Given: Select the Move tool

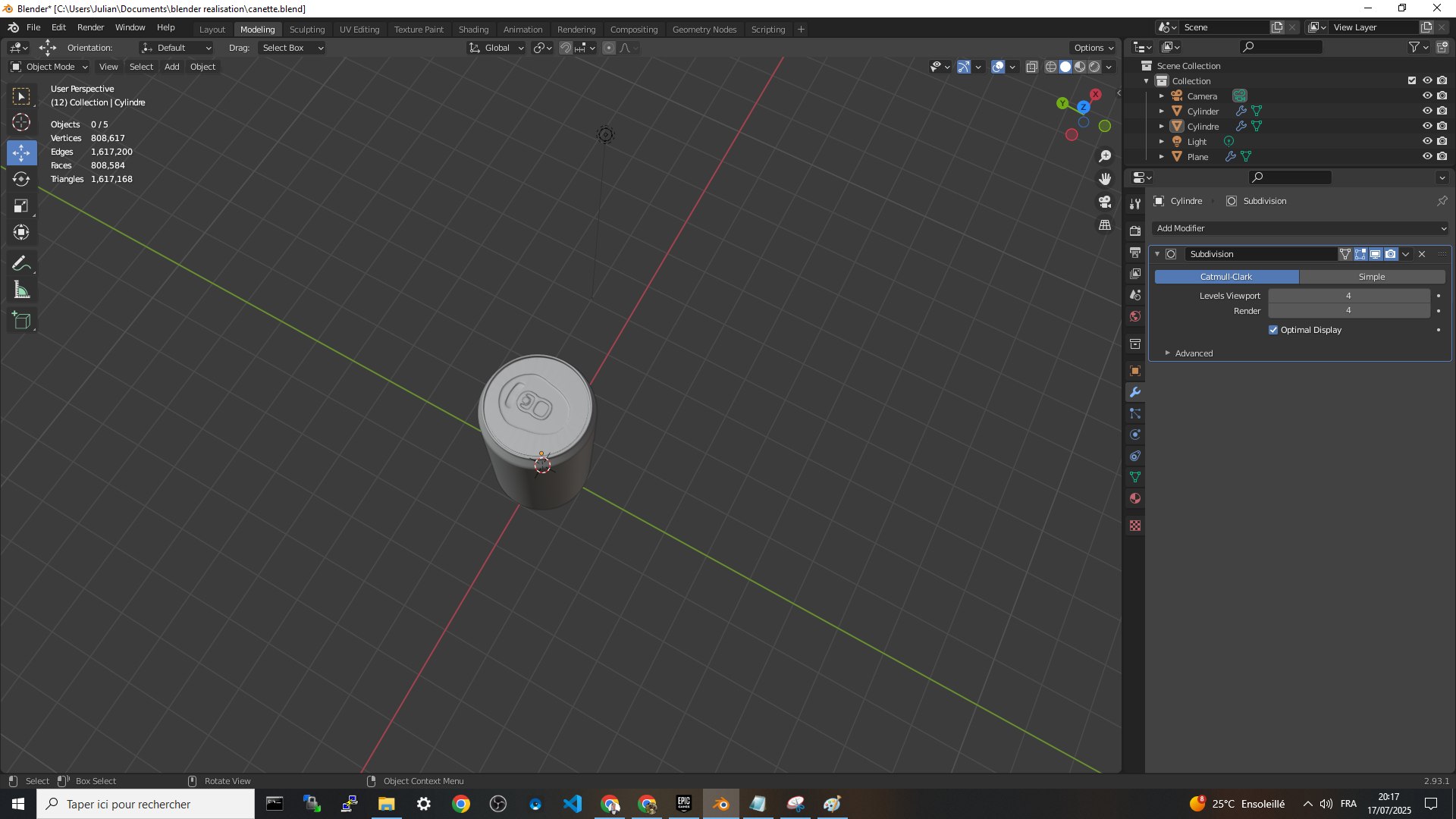Looking at the screenshot, I should click(22, 152).
